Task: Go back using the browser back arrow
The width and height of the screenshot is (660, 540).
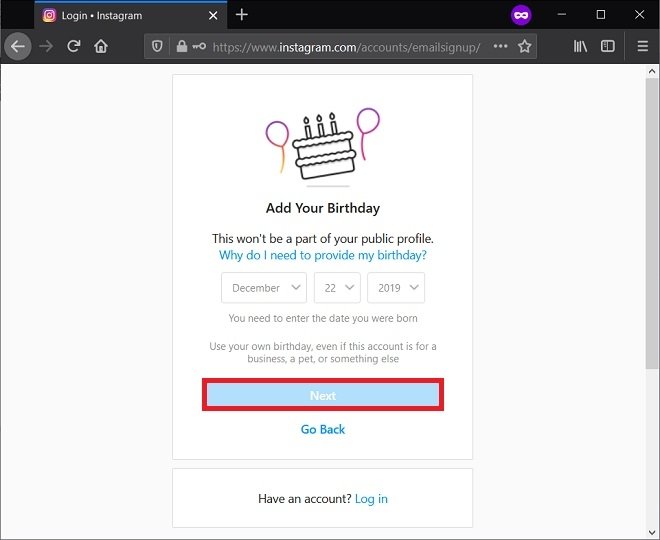Action: click(x=18, y=46)
